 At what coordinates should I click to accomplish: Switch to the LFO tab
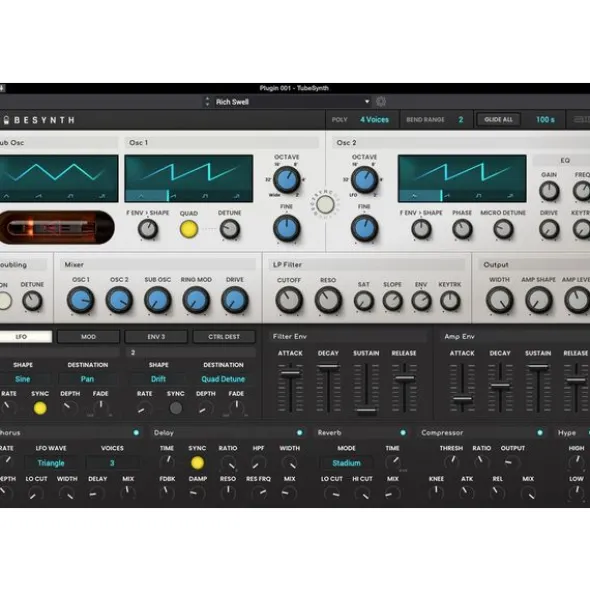21,337
